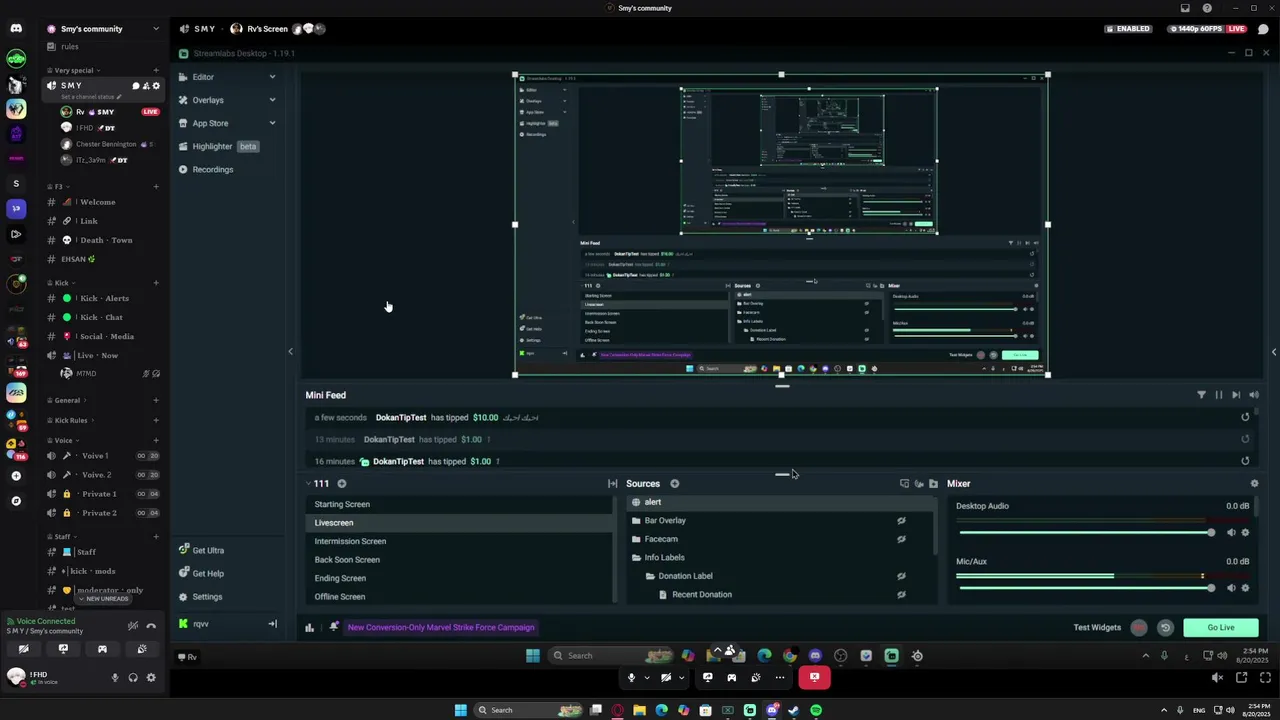
Task: Skip alert in Mini Feed
Action: (x=1236, y=395)
